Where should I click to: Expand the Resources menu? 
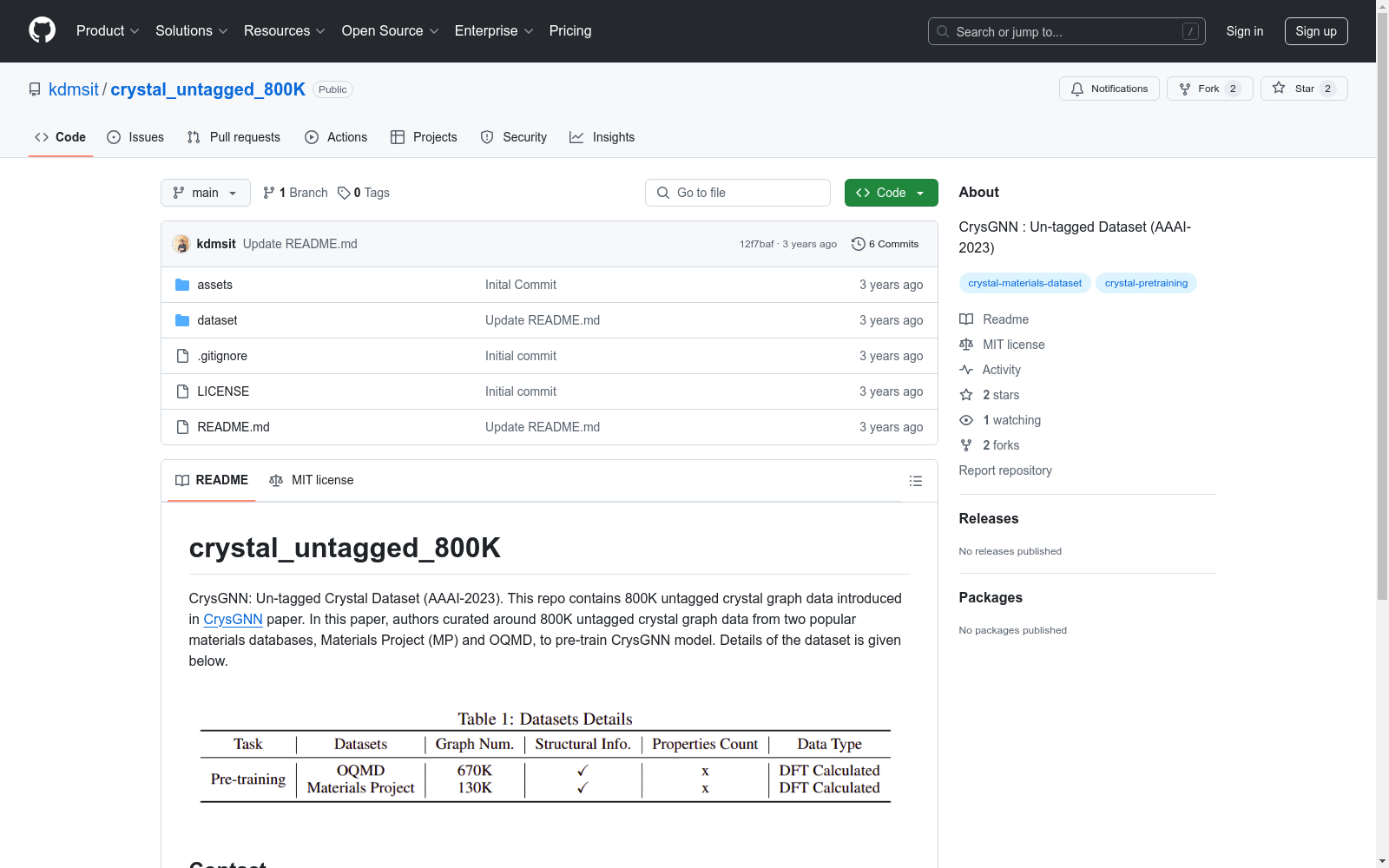pyautogui.click(x=285, y=31)
